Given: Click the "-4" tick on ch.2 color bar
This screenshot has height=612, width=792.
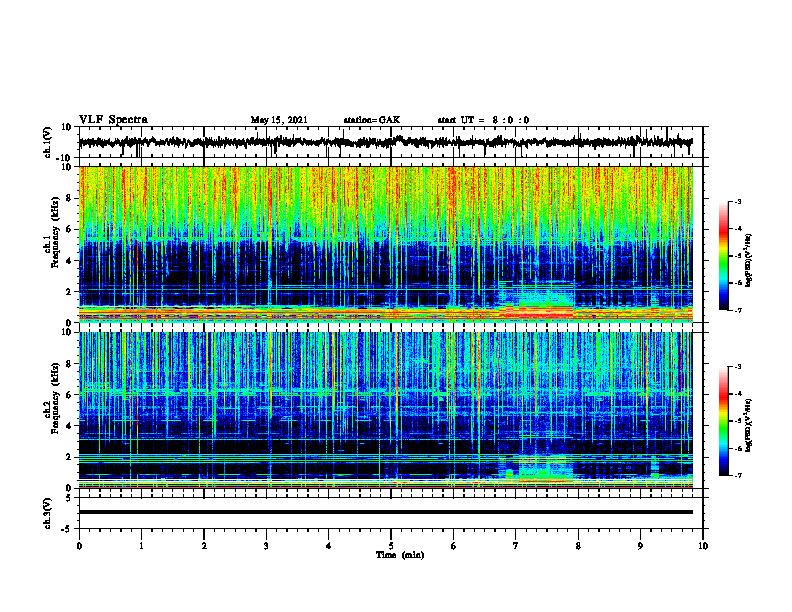Looking at the screenshot, I should [738, 394].
